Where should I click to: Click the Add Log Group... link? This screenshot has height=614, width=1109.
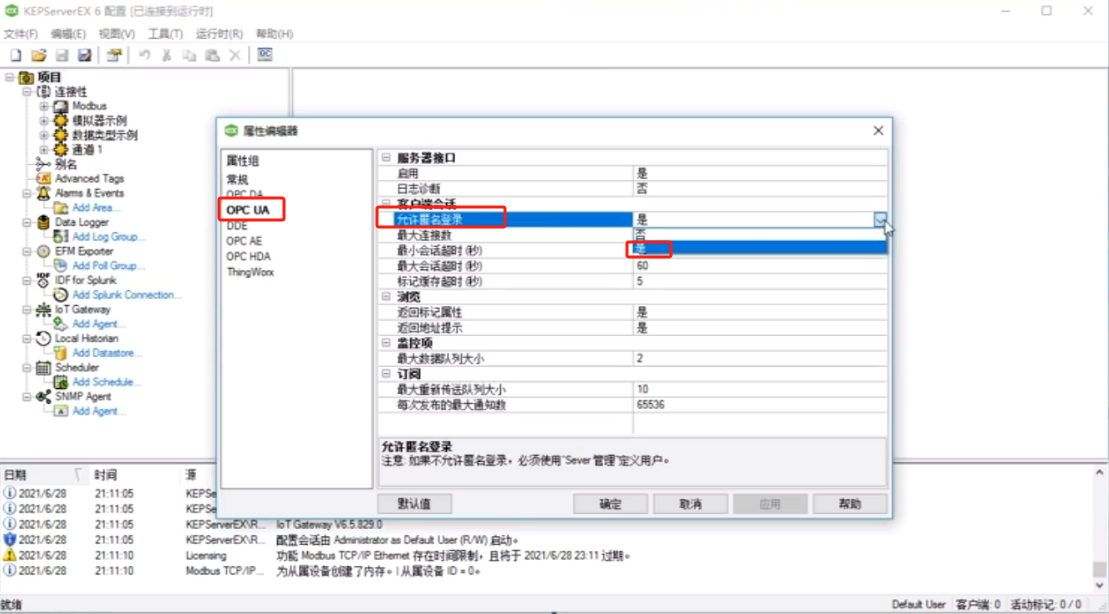(x=109, y=237)
